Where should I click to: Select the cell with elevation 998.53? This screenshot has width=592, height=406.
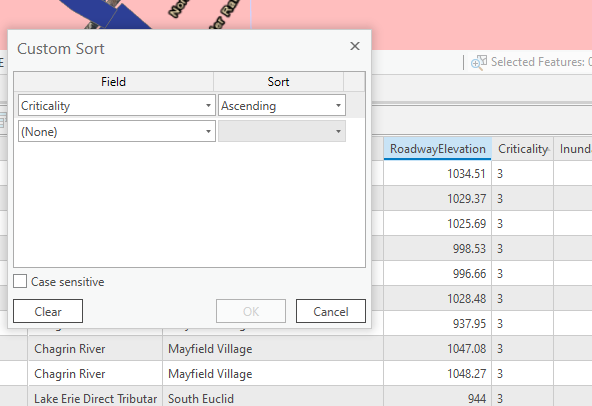[438, 249]
